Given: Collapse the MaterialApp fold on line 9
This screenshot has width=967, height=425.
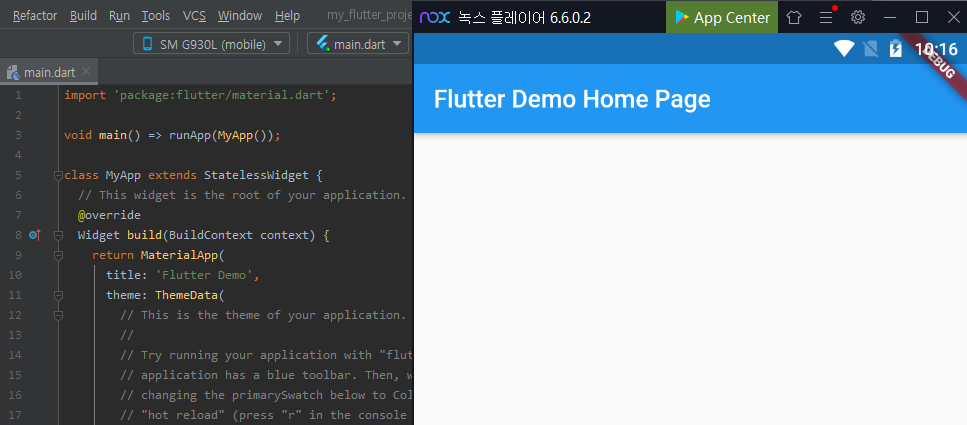Looking at the screenshot, I should tap(58, 255).
